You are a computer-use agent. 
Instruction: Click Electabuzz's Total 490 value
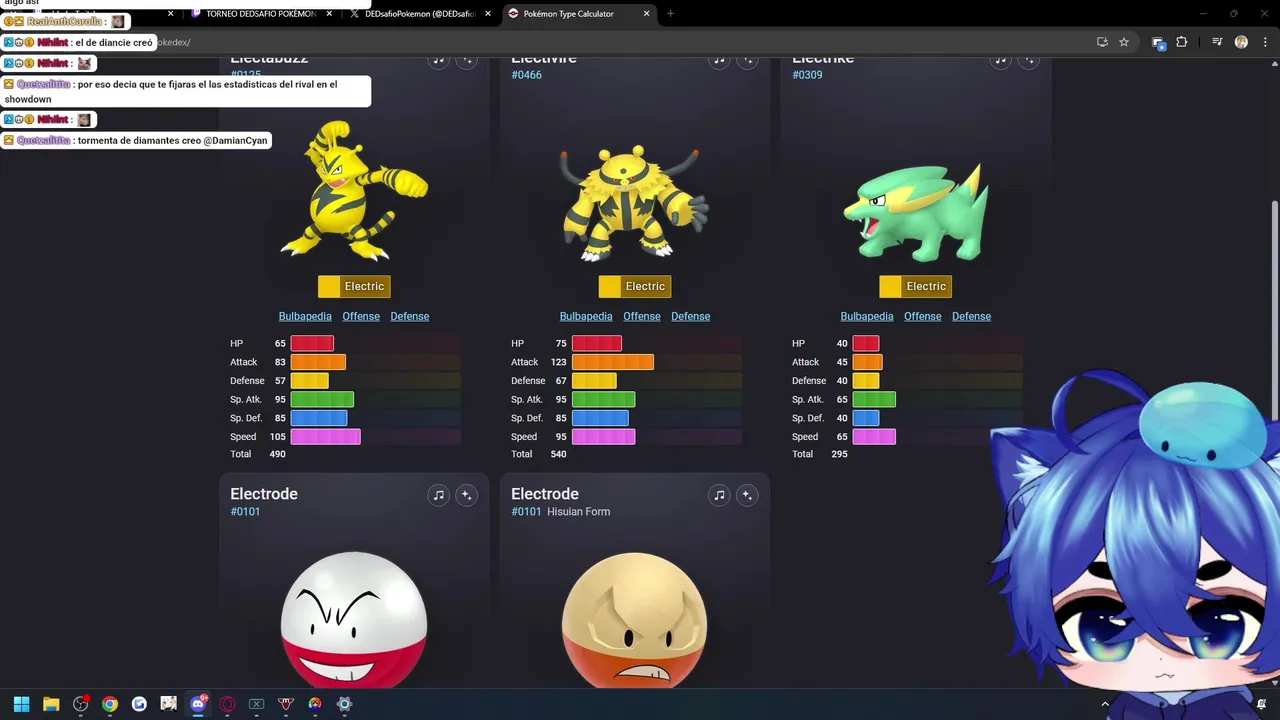277,454
